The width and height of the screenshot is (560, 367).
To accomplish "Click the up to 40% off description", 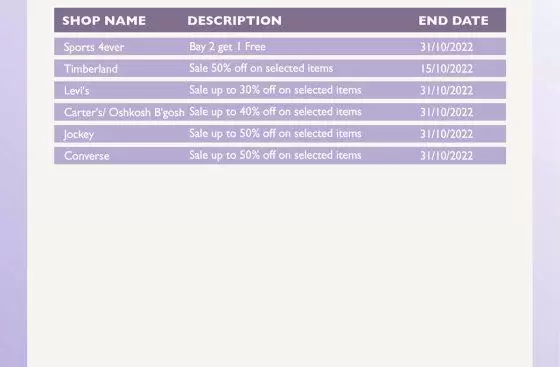I will click(x=275, y=112).
